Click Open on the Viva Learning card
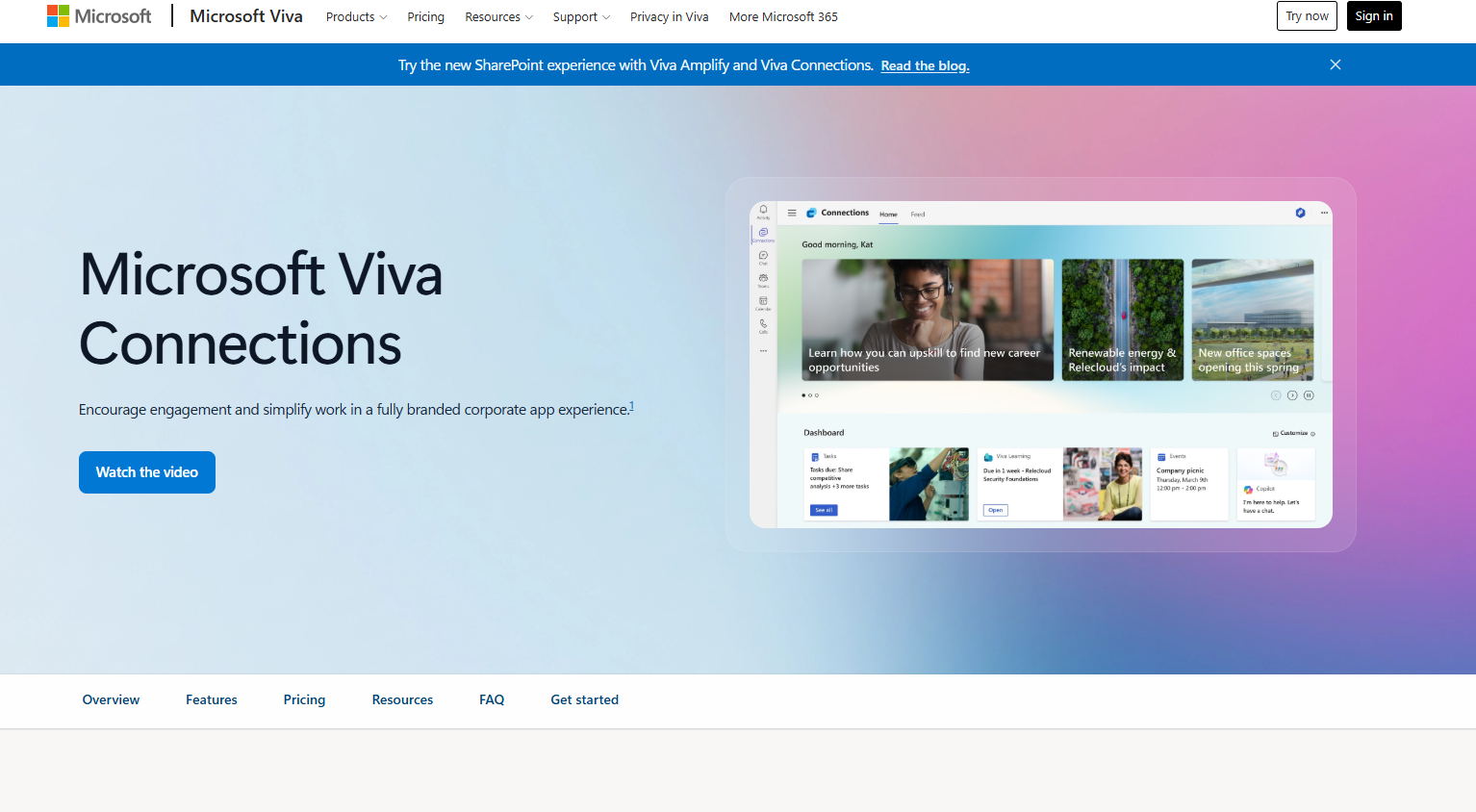This screenshot has height=812, width=1476. (996, 510)
